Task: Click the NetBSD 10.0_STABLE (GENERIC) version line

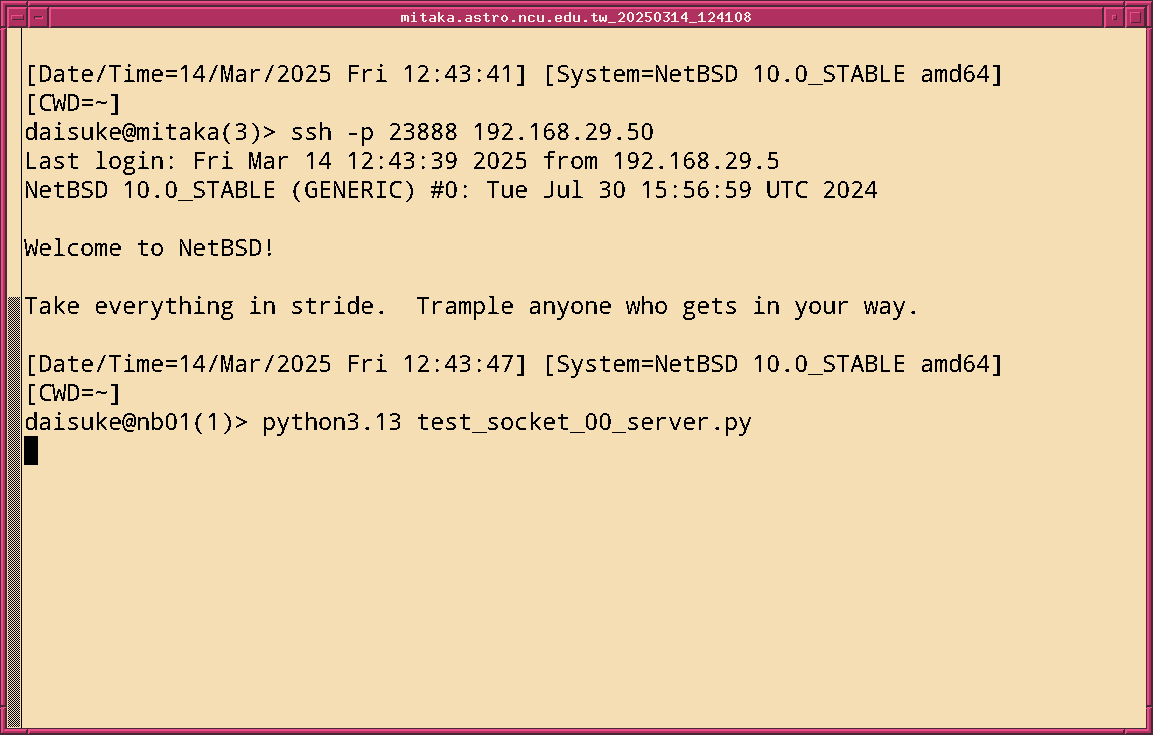Action: (x=450, y=190)
